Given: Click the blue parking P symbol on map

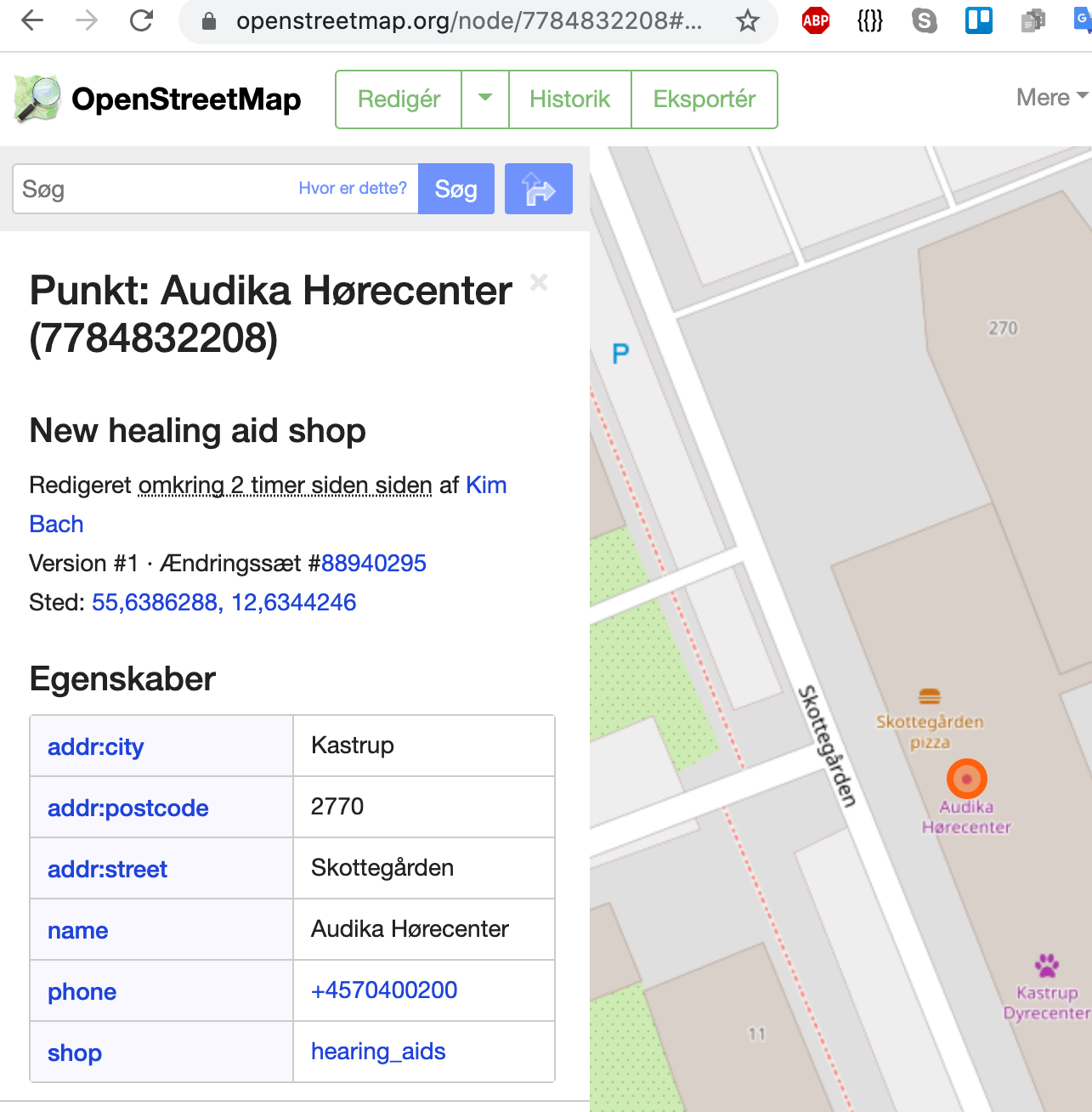Looking at the screenshot, I should pos(621,353).
